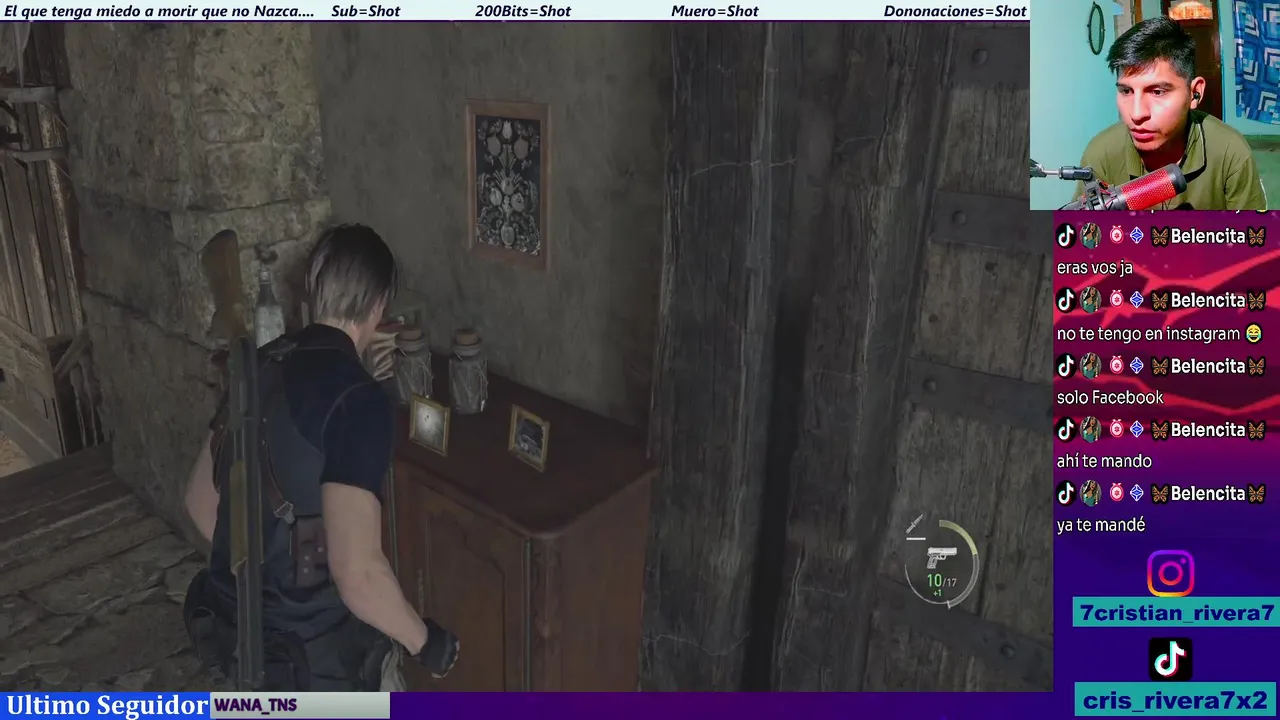
Task: Click the TikTok icon above "ahi te mando"
Action: (x=1066, y=429)
